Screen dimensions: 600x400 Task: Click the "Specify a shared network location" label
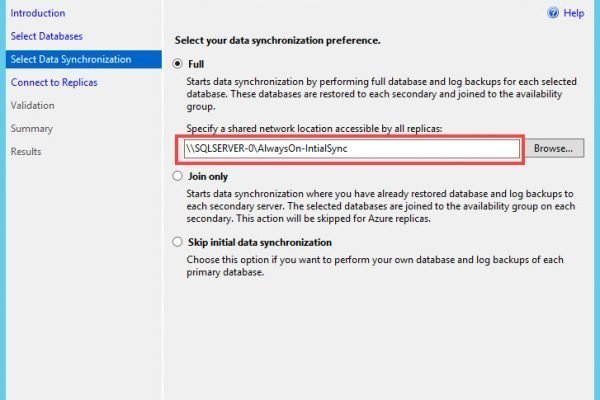pos(316,129)
